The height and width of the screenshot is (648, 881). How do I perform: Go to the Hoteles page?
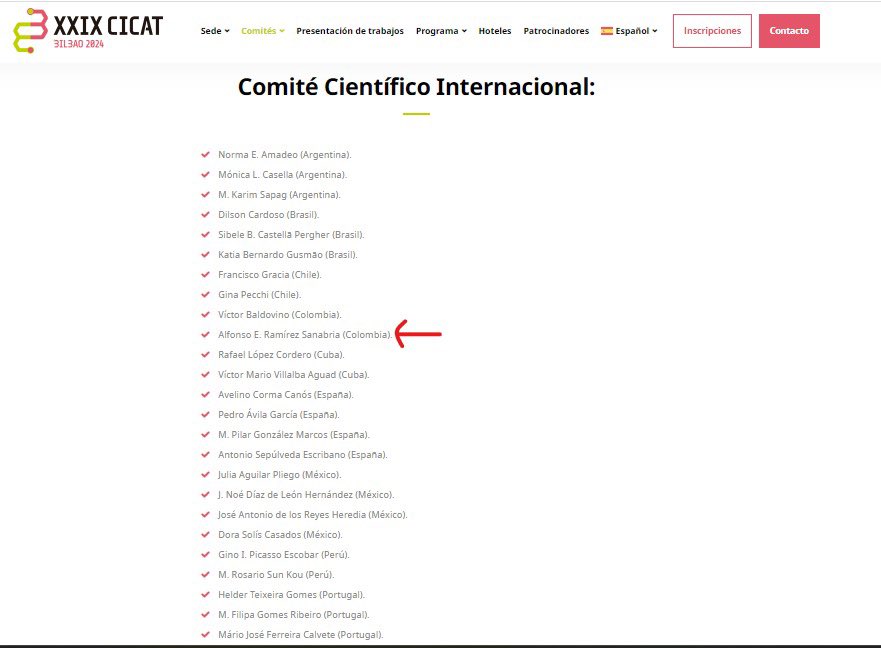point(495,31)
